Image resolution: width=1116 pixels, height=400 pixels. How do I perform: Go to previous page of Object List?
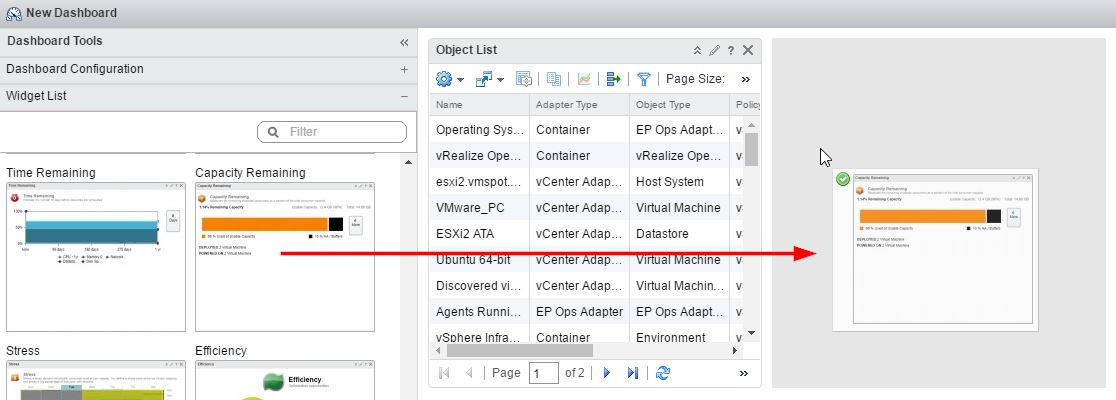click(468, 372)
